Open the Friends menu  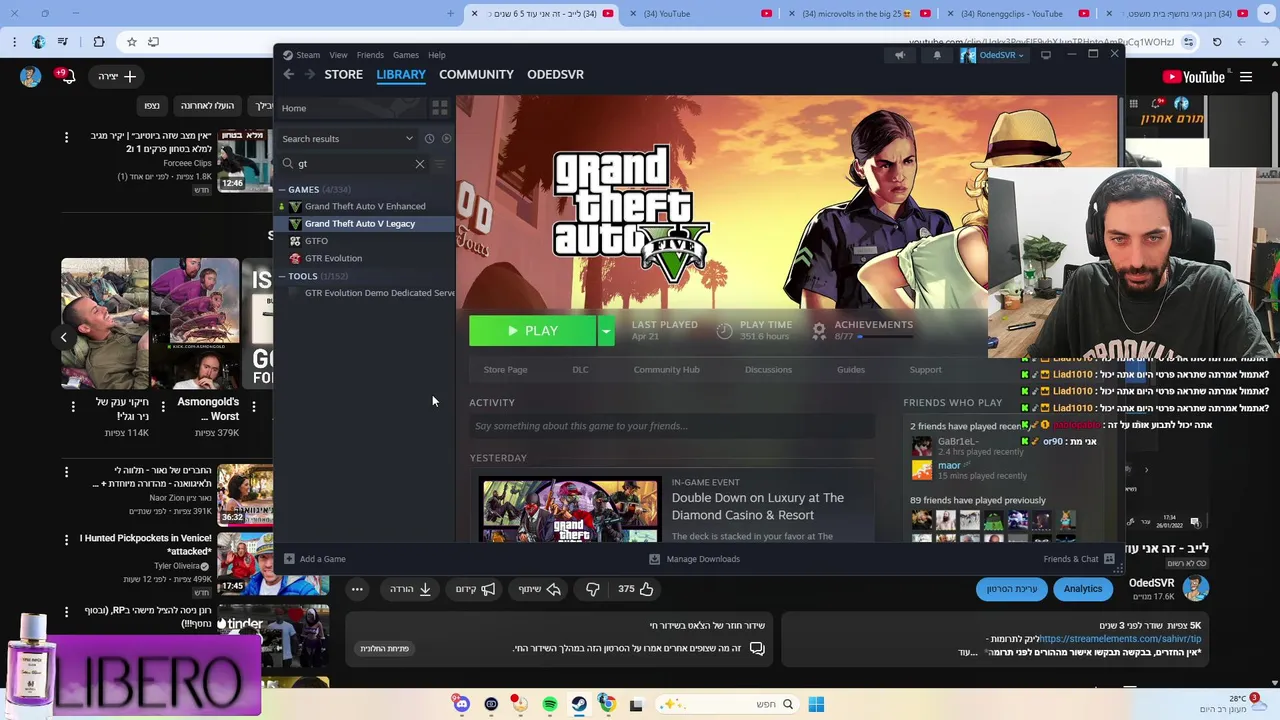(x=370, y=55)
